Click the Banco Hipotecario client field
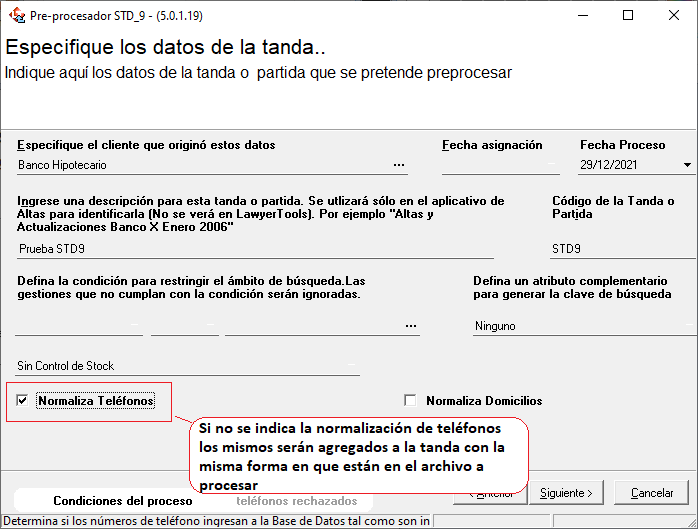698x529 pixels. [200, 165]
